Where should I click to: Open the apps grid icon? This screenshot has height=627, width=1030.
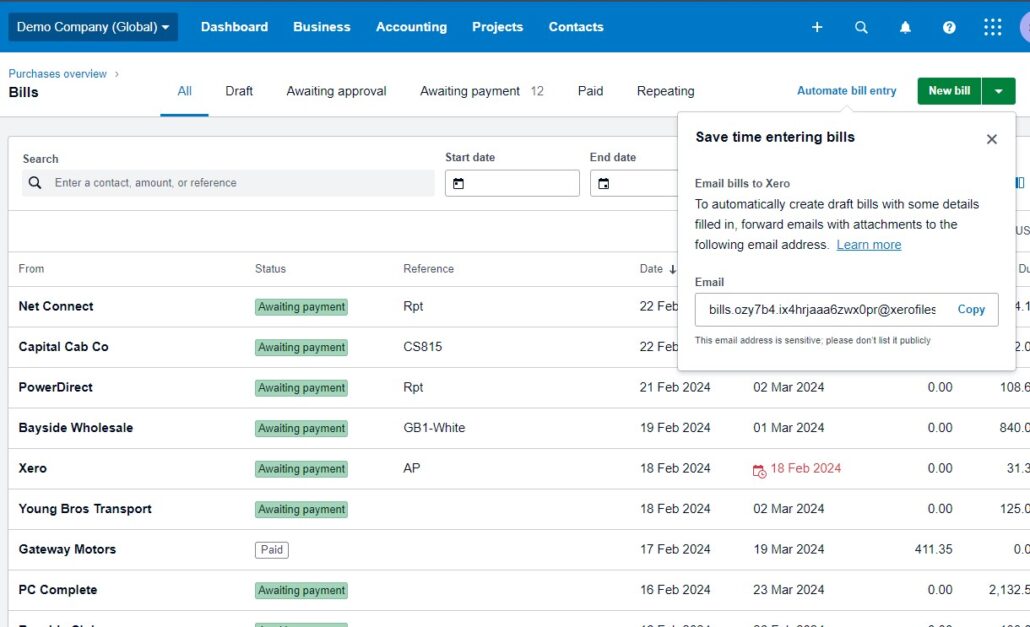[992, 27]
